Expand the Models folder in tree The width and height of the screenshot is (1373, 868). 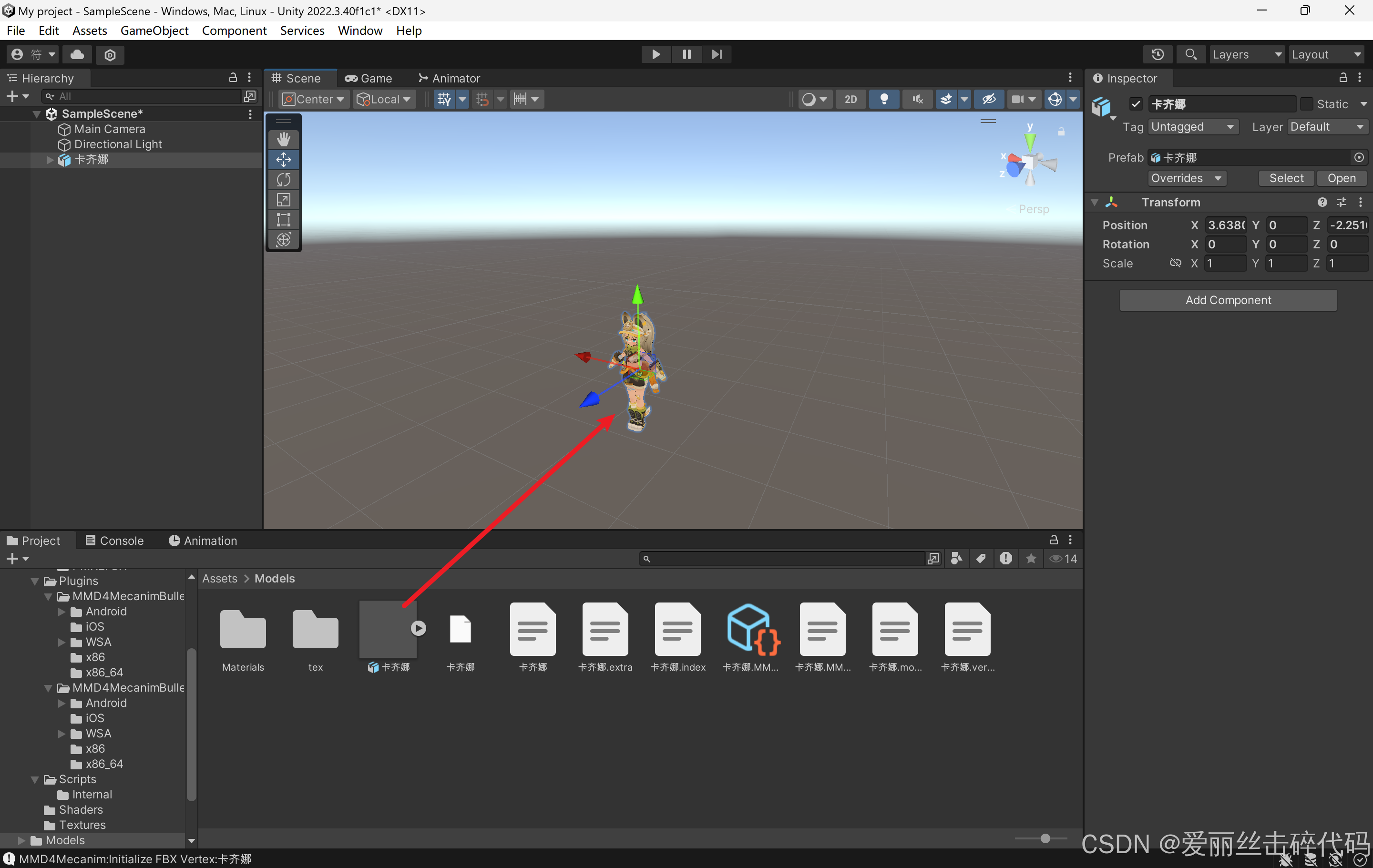click(21, 840)
